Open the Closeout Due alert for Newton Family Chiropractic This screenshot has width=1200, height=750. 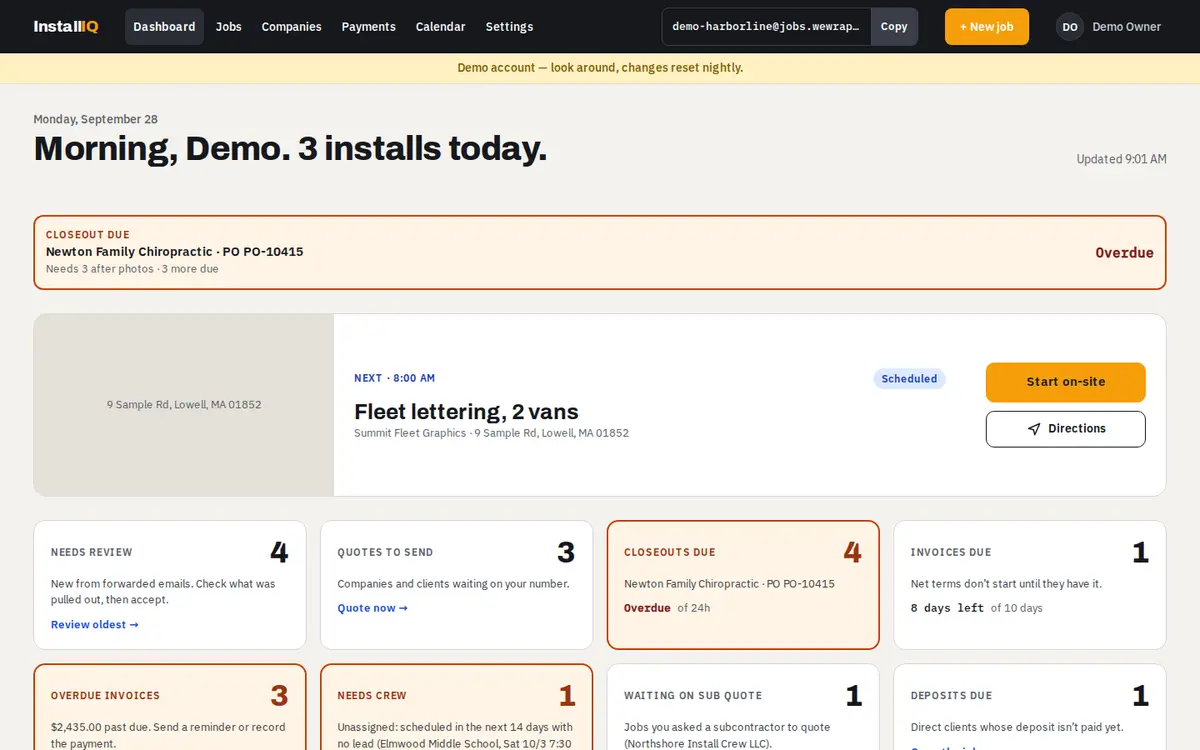click(x=600, y=253)
